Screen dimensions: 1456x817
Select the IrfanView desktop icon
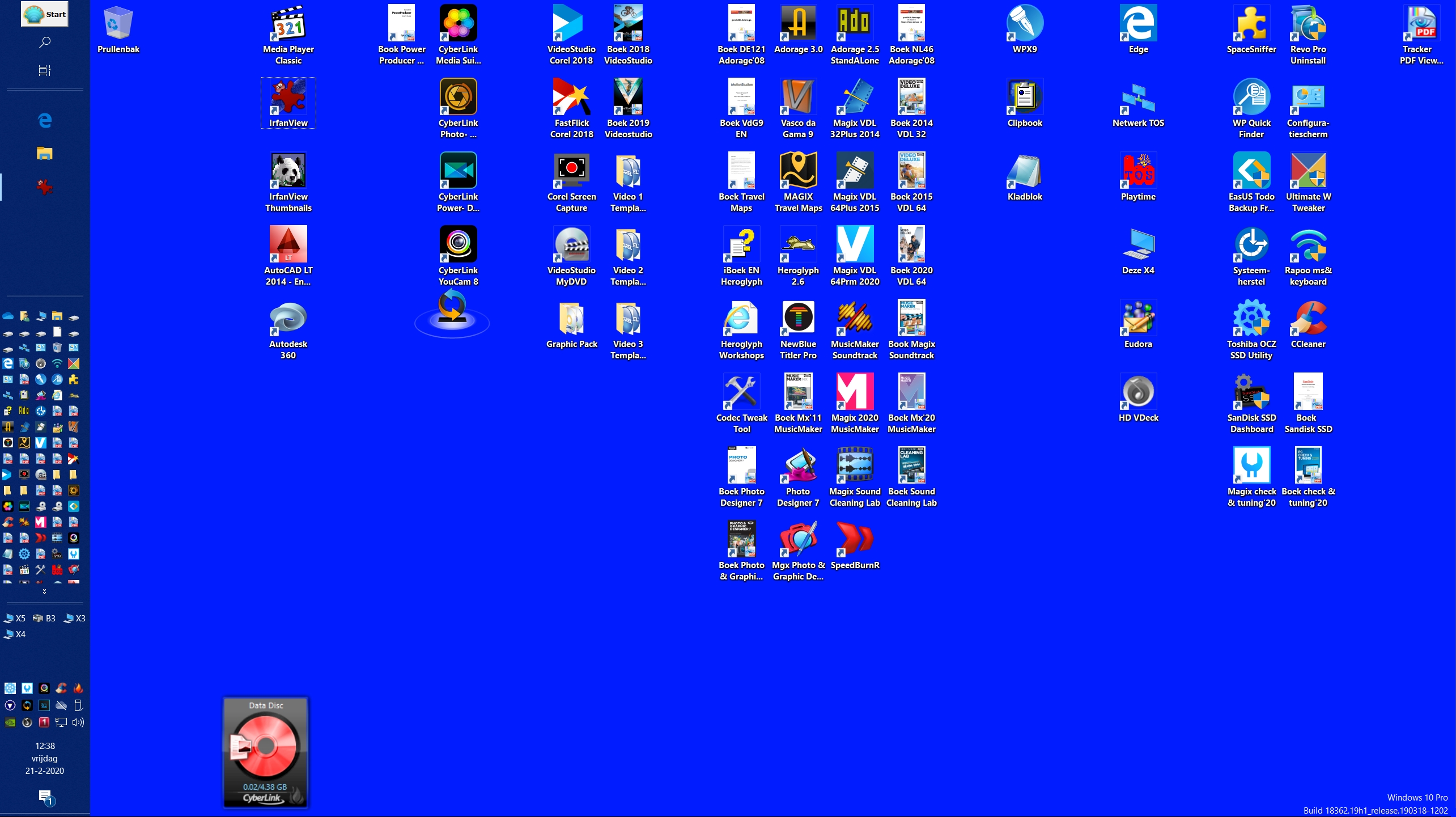288,104
